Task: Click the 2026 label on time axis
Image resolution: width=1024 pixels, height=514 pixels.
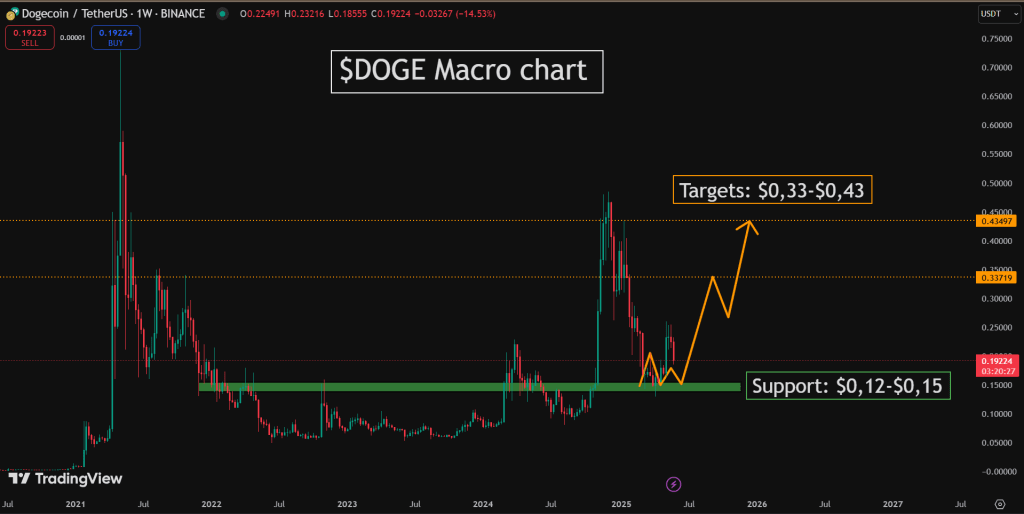Action: (756, 504)
